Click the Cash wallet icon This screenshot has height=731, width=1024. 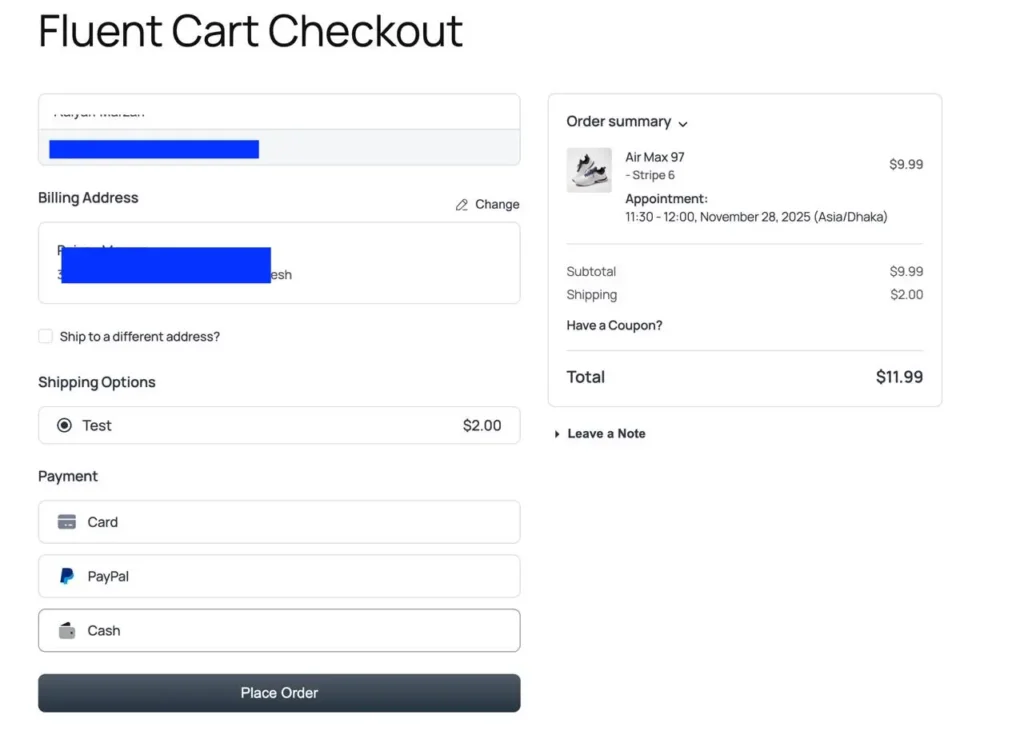[x=67, y=631]
